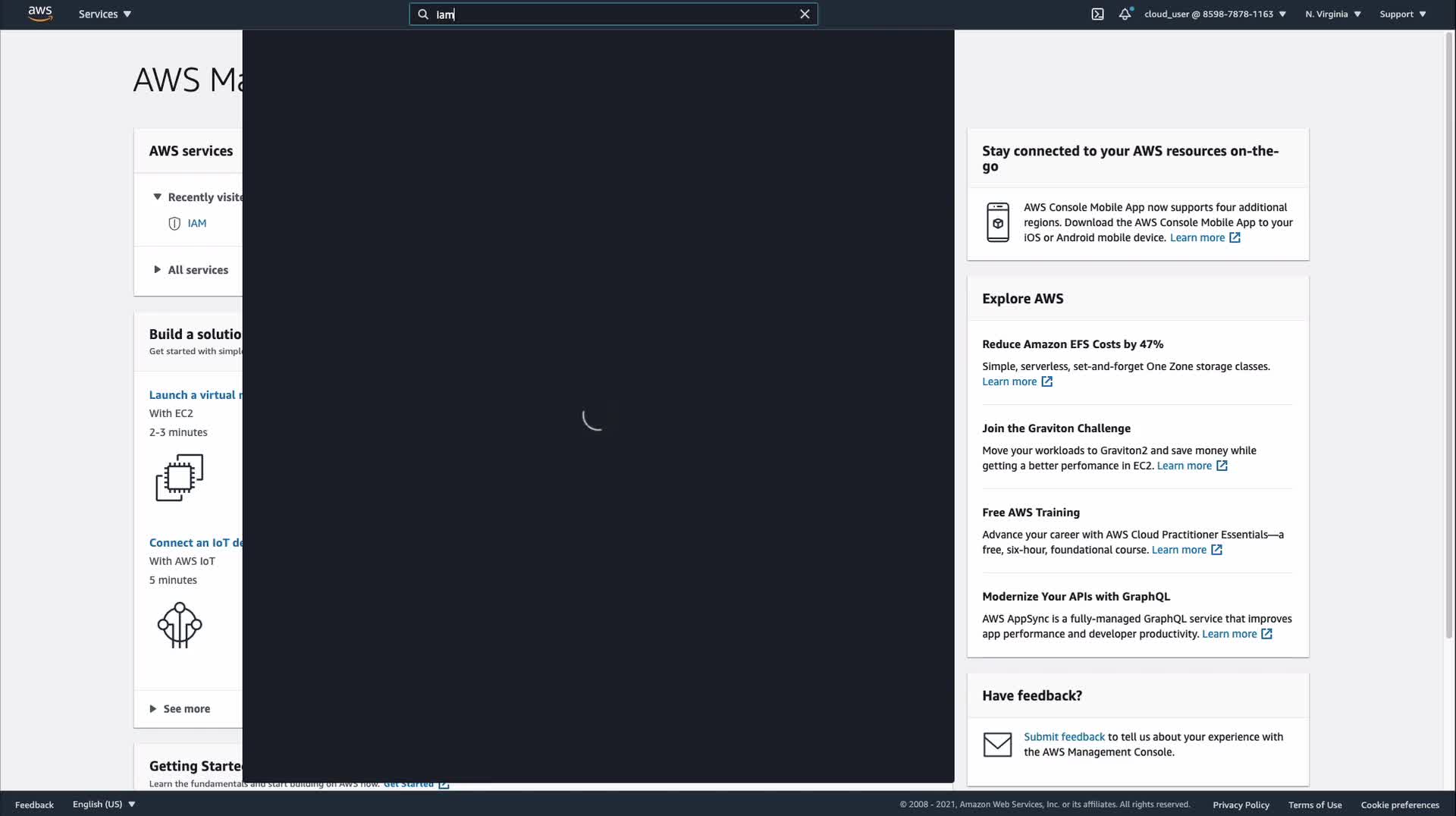Viewport: 1456px width, 816px height.
Task: Click external link icon beside Graviton Learn more
Action: pos(1222,466)
